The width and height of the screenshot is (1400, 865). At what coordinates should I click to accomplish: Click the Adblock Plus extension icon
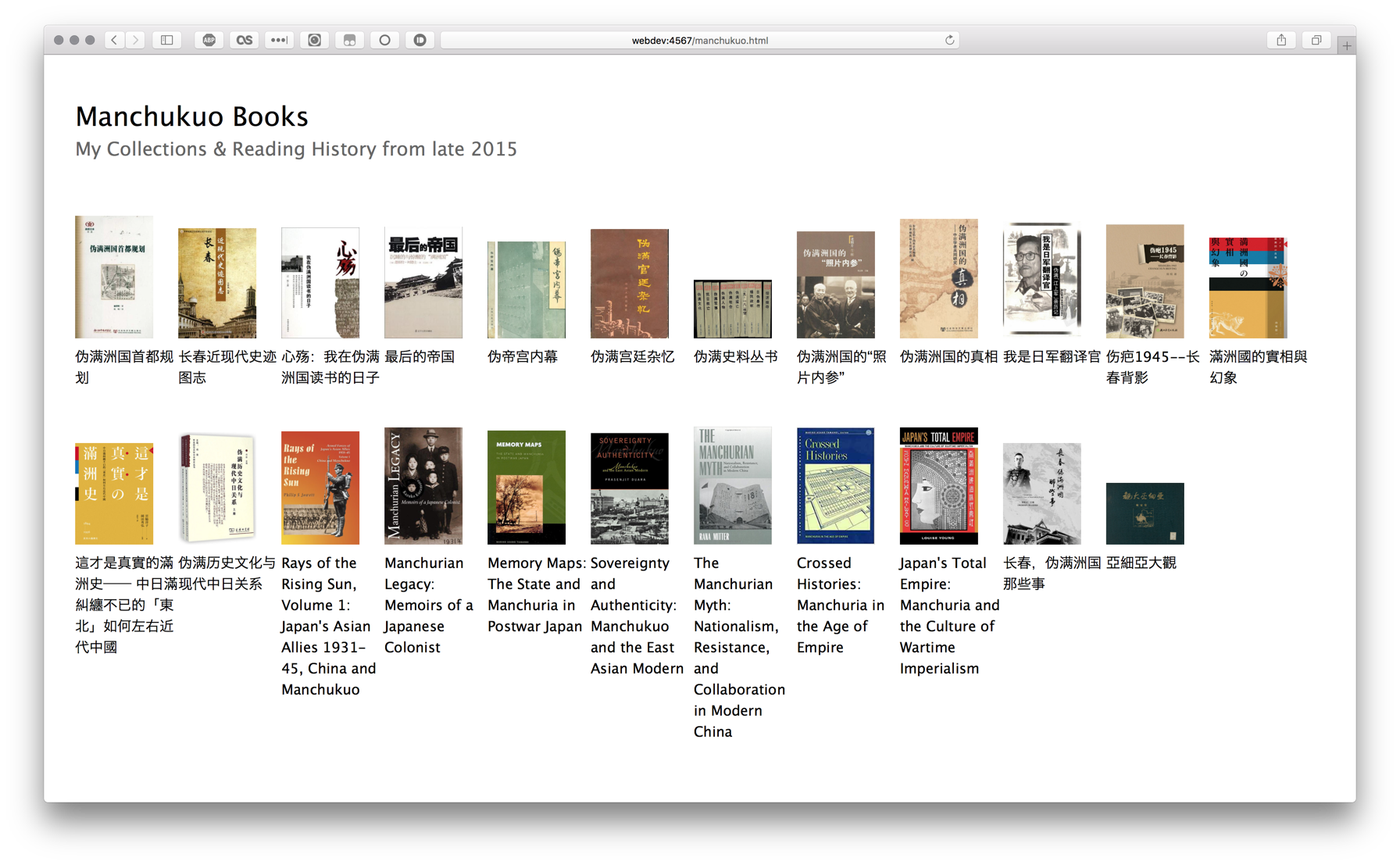[x=209, y=40]
